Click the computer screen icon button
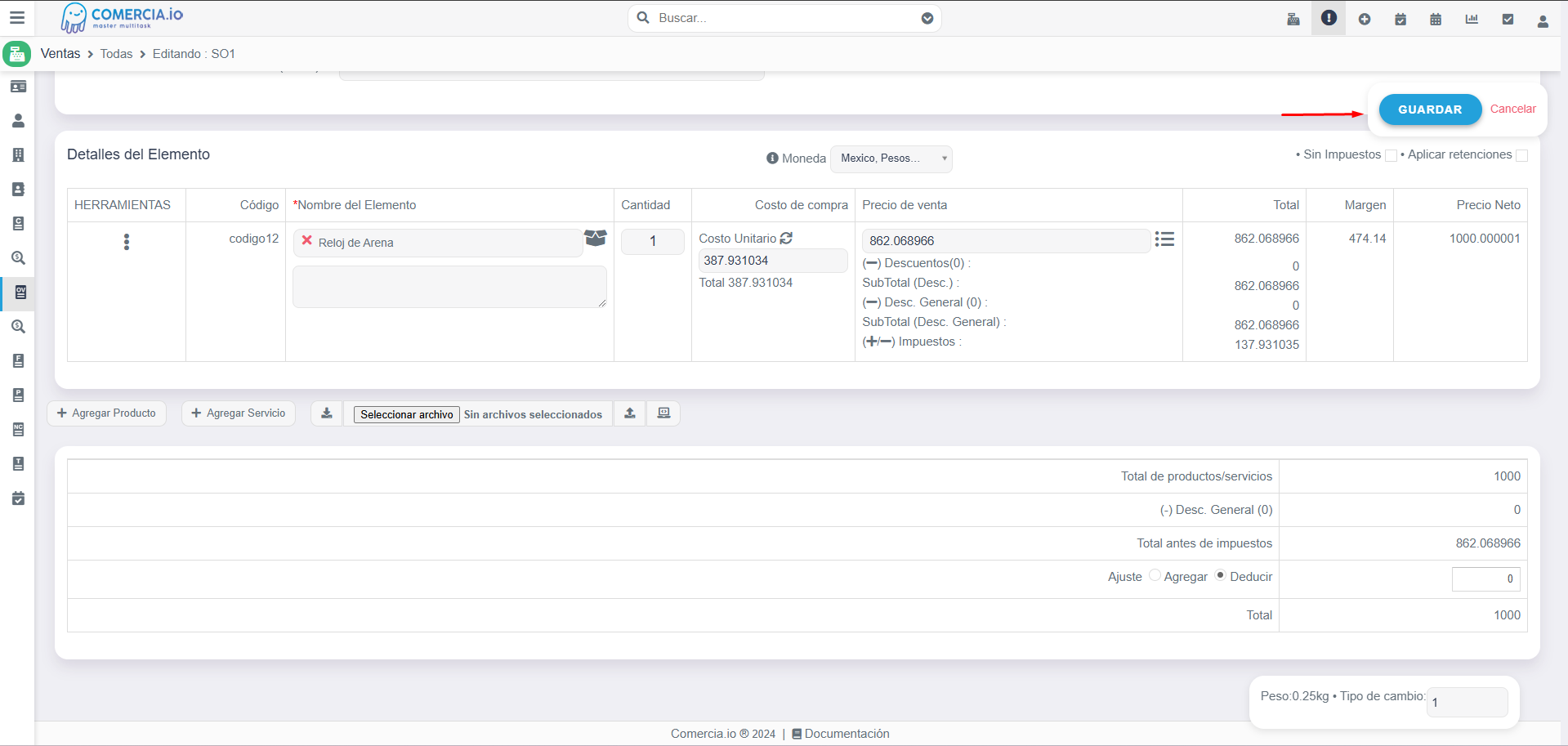Screen dimensions: 1568x746 point(664,413)
